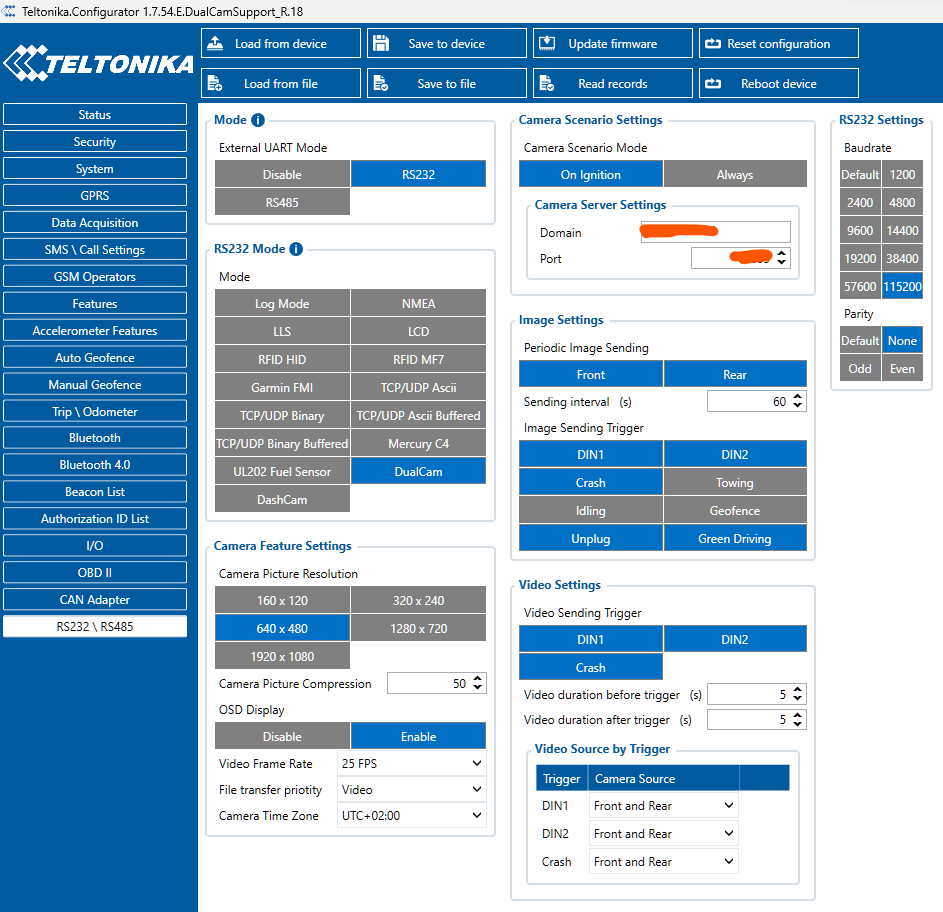Click the Camera Picture Compression value field

click(437, 683)
